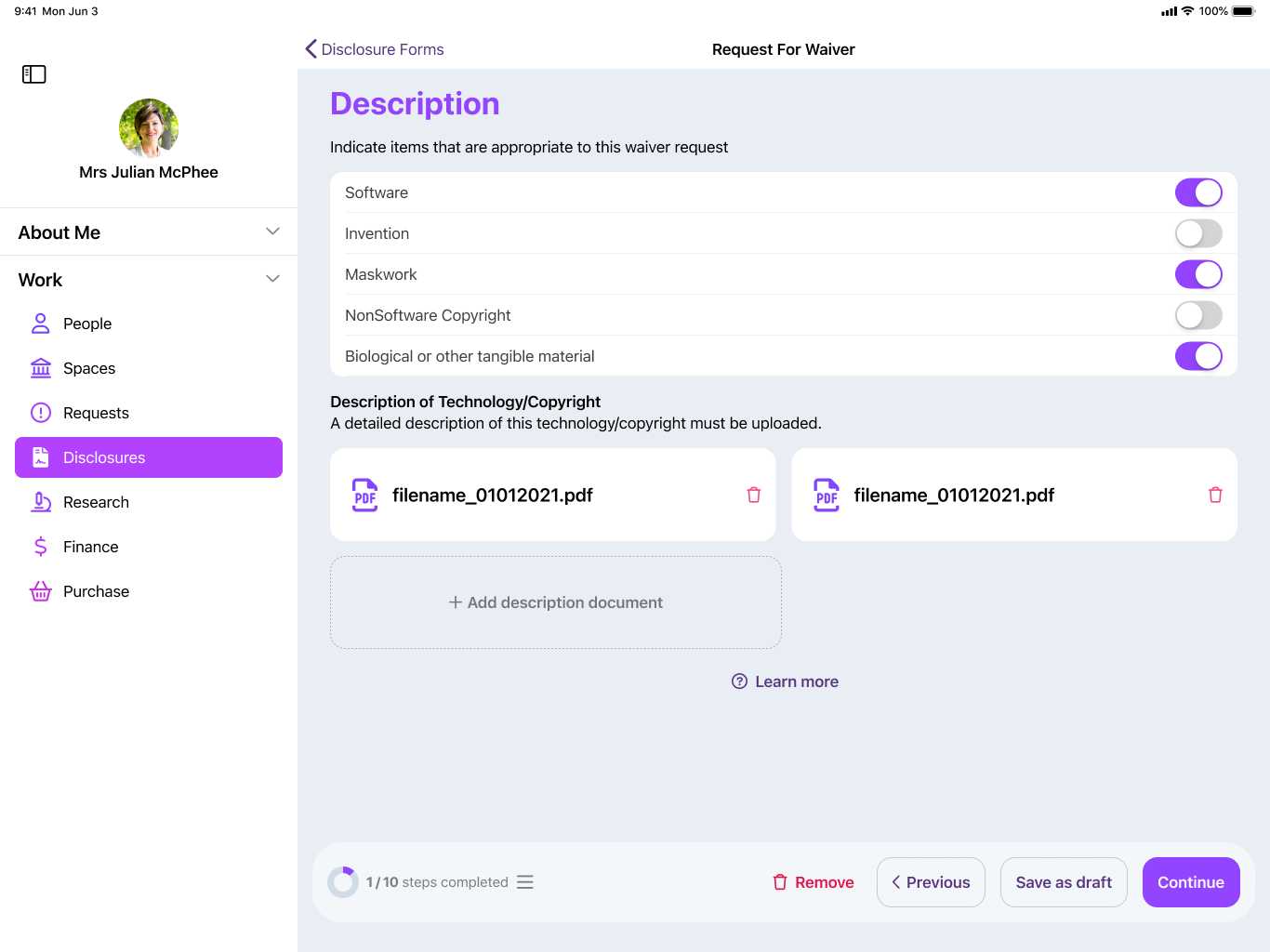The height and width of the screenshot is (952, 1270).
Task: Click the circular steps progress indicator
Action: (x=343, y=882)
